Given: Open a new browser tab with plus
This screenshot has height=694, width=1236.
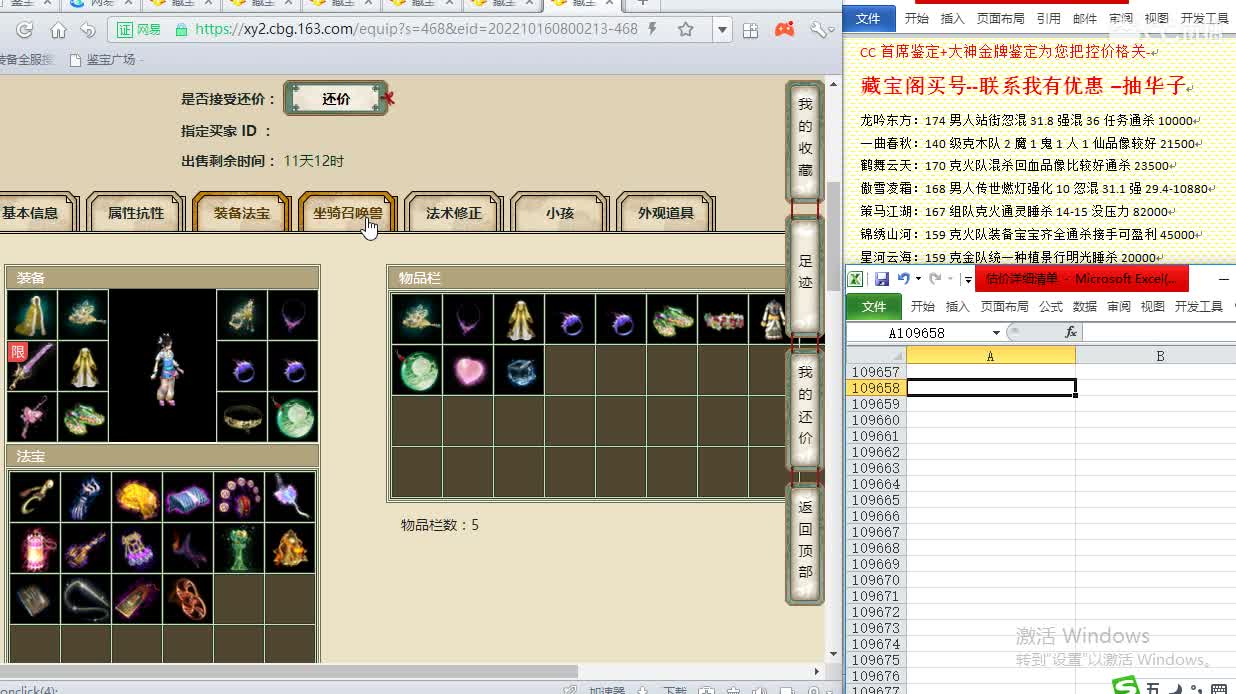Looking at the screenshot, I should (643, 4).
